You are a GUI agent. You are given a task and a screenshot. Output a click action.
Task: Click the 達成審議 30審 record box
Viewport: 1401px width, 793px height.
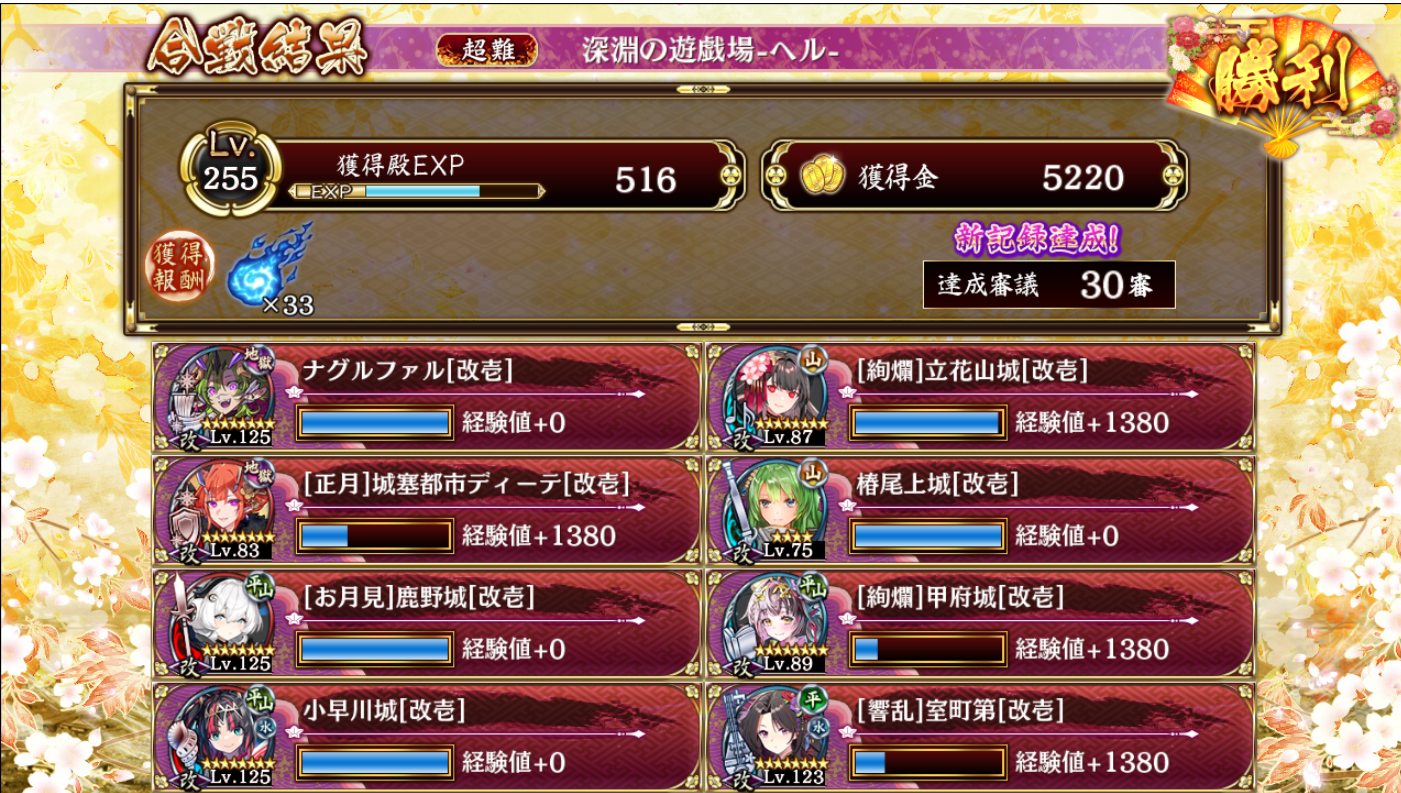(x=1048, y=285)
